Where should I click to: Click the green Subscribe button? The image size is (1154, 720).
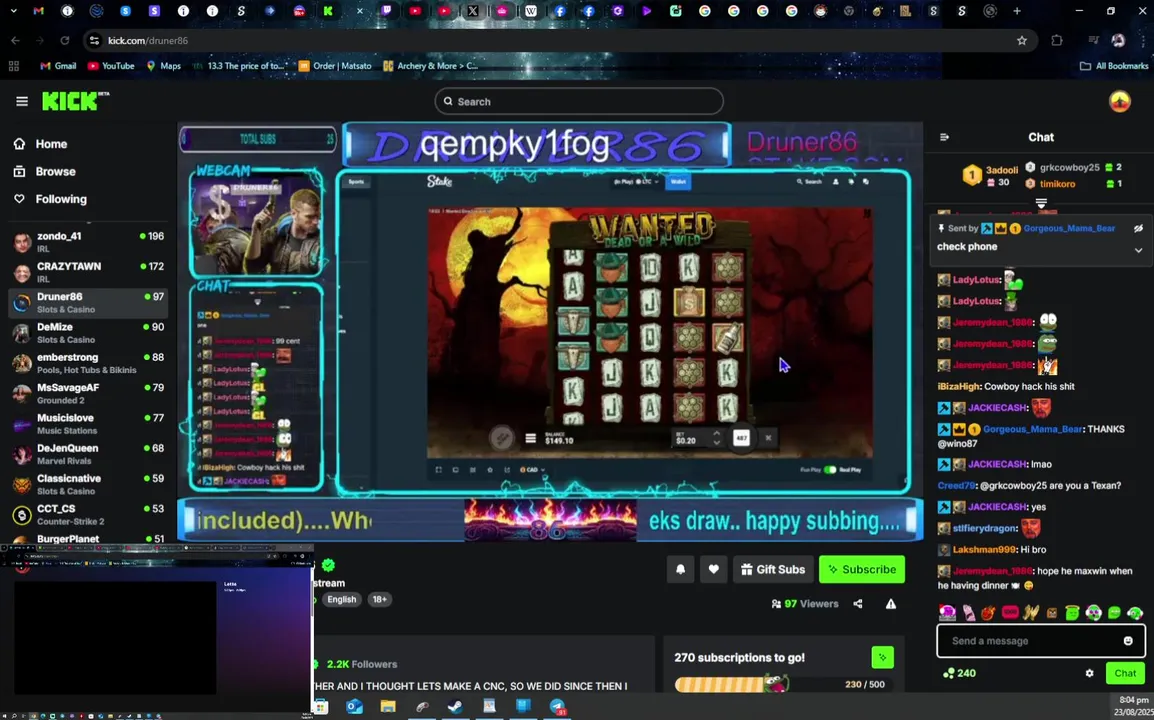coord(862,569)
